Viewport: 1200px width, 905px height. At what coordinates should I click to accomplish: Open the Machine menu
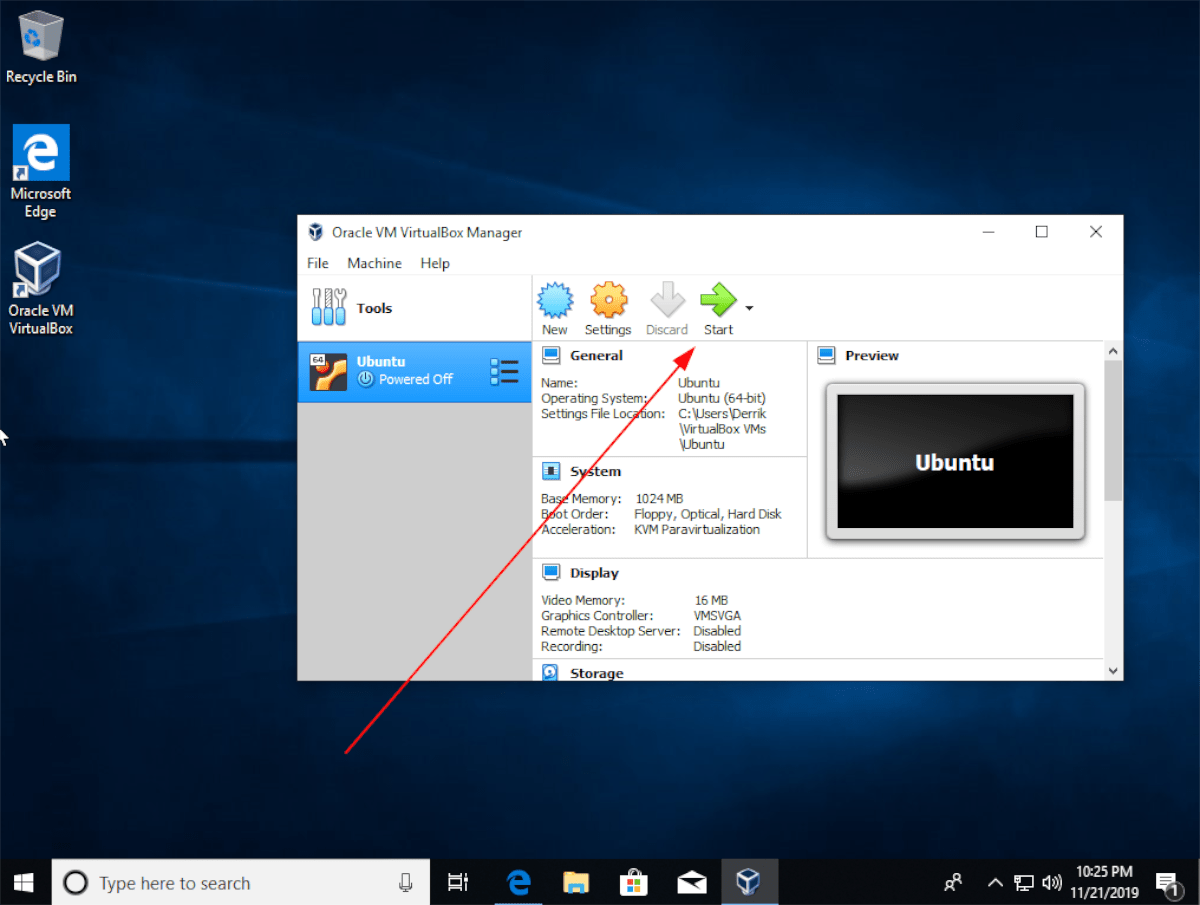click(374, 263)
